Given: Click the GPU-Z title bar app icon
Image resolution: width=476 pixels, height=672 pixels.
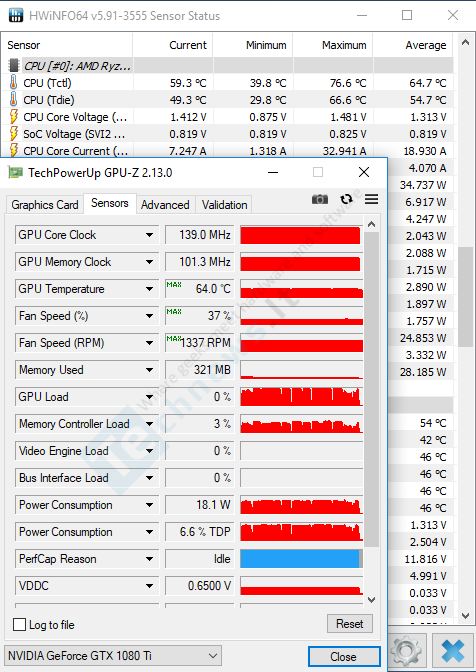Looking at the screenshot, I should coord(15,173).
